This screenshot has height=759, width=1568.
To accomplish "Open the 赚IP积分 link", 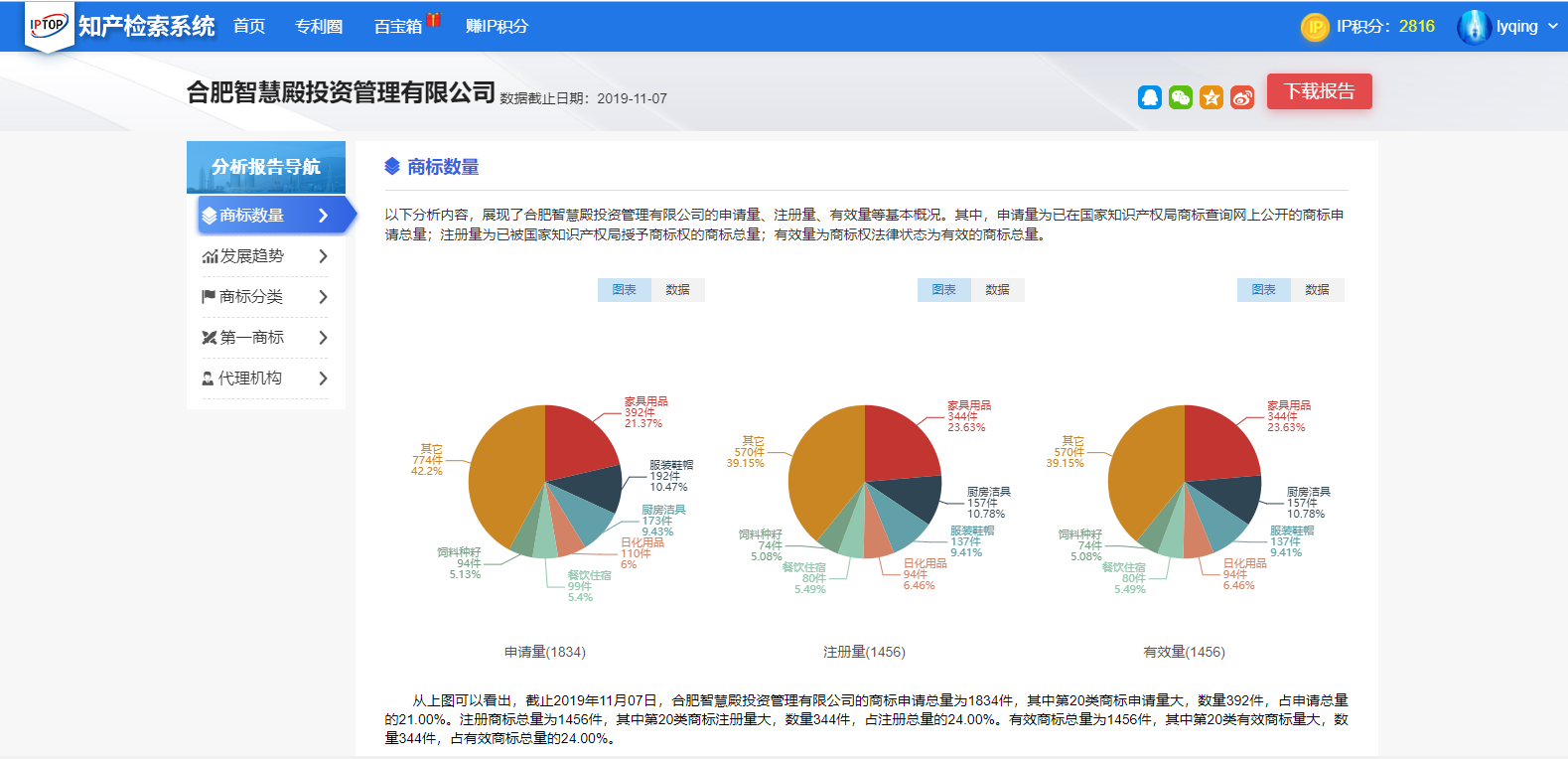I will pos(497,27).
